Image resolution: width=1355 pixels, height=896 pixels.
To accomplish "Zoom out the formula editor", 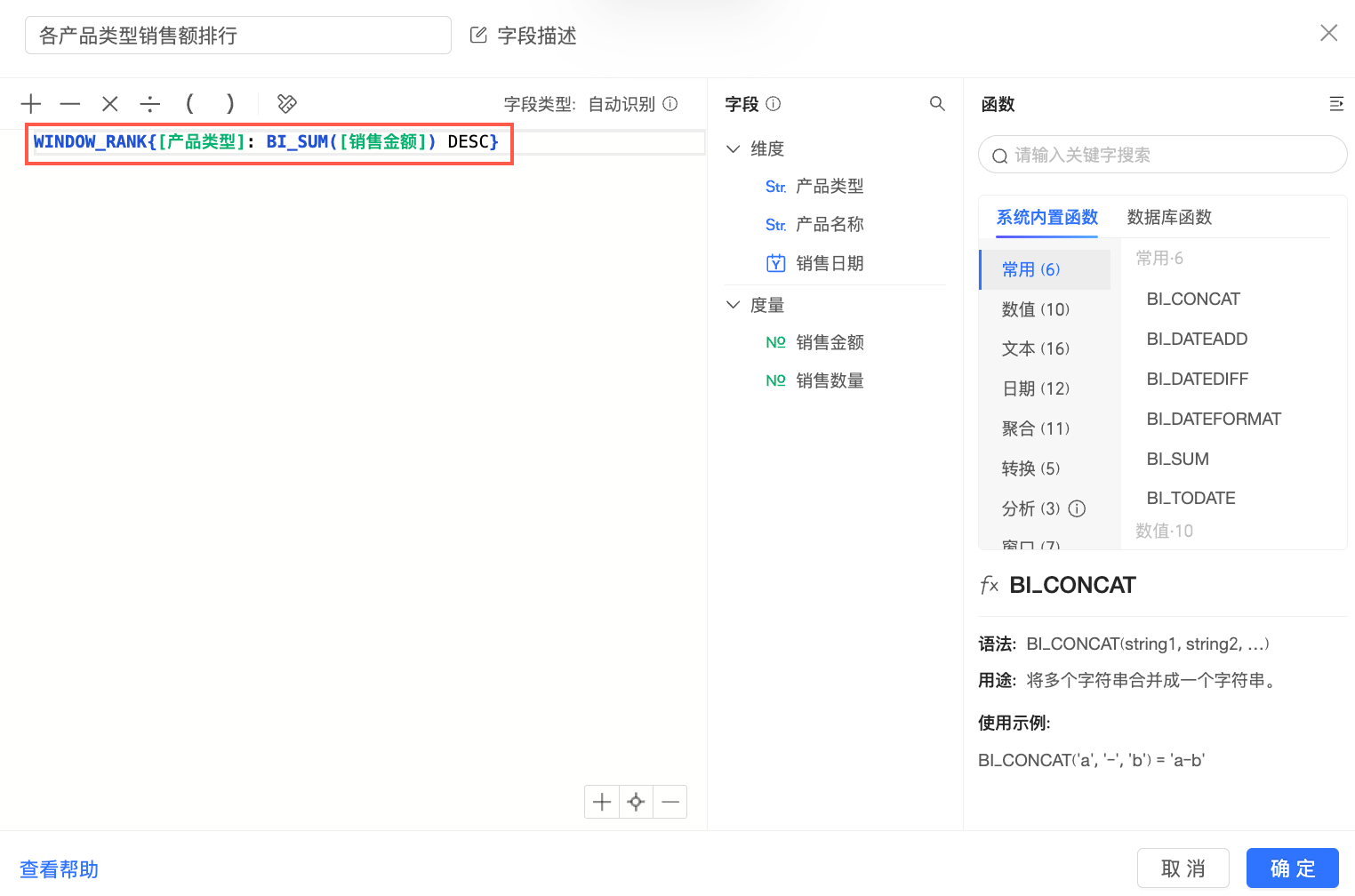I will 670,802.
